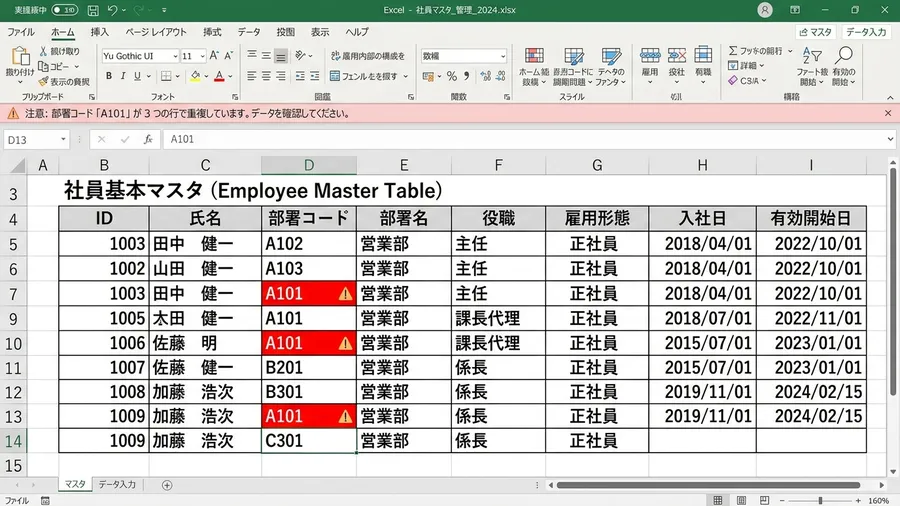Click the cell Borders icon

(166, 76)
